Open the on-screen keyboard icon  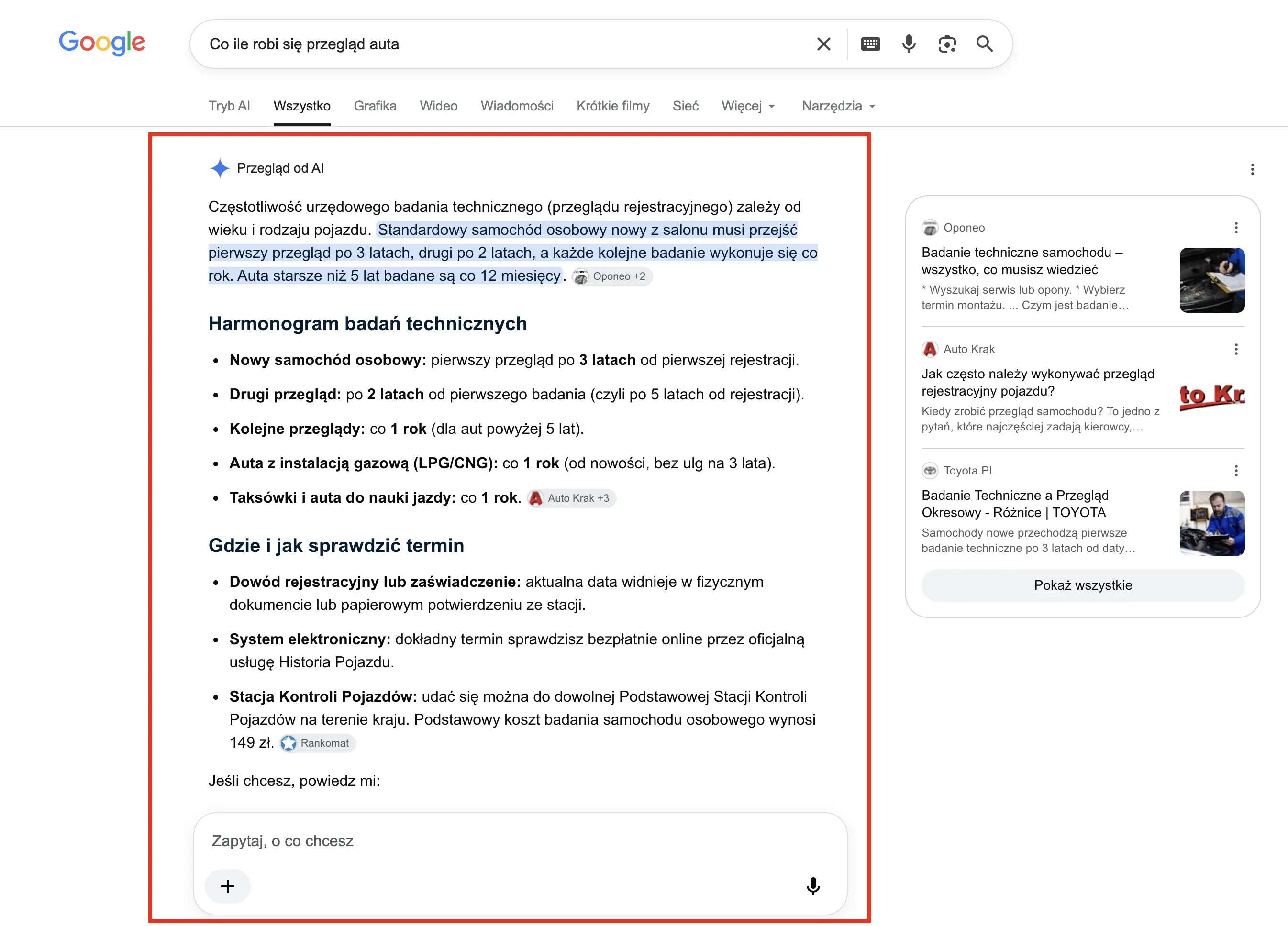pyautogui.click(x=870, y=44)
